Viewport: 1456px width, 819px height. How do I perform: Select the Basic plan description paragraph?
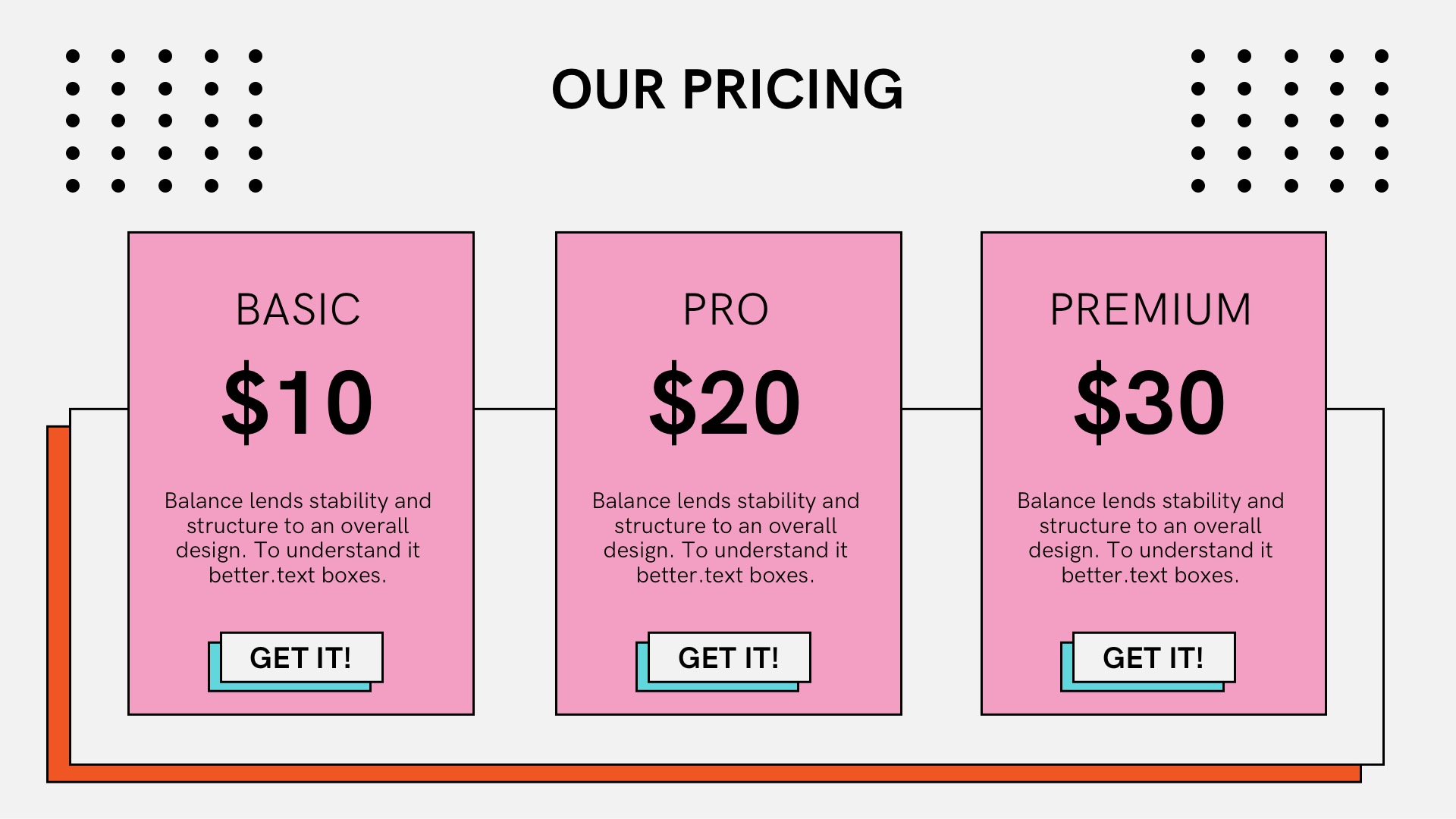297,538
